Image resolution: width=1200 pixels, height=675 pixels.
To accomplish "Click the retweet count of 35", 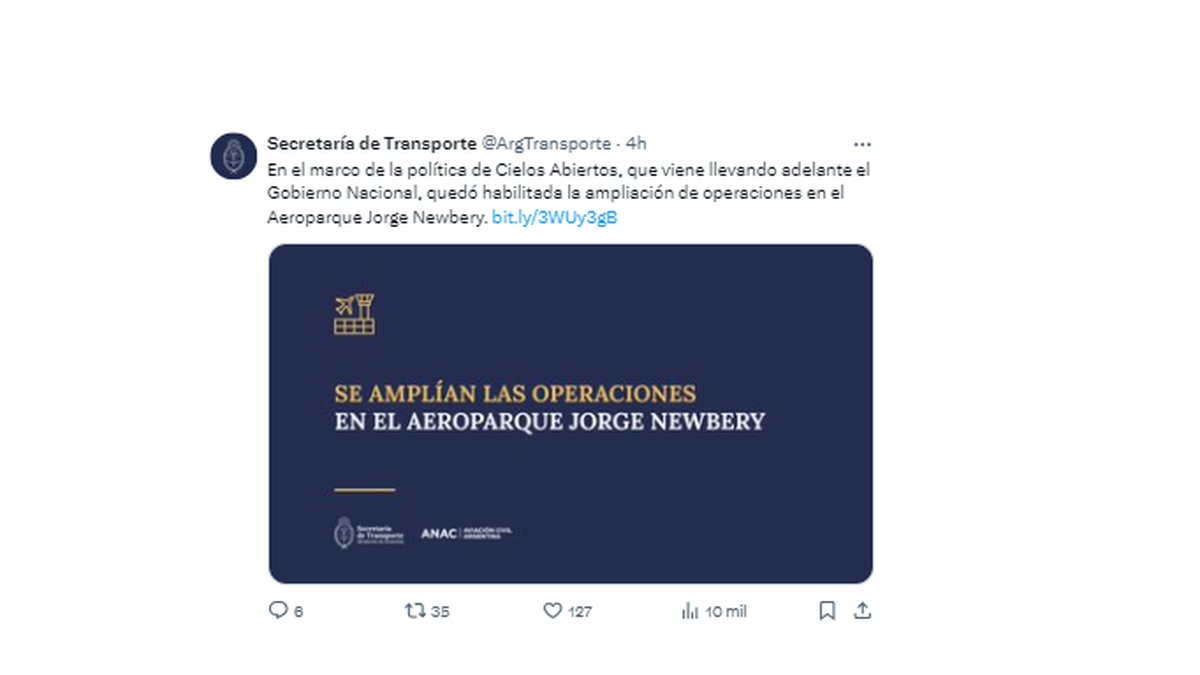I will 440,611.
